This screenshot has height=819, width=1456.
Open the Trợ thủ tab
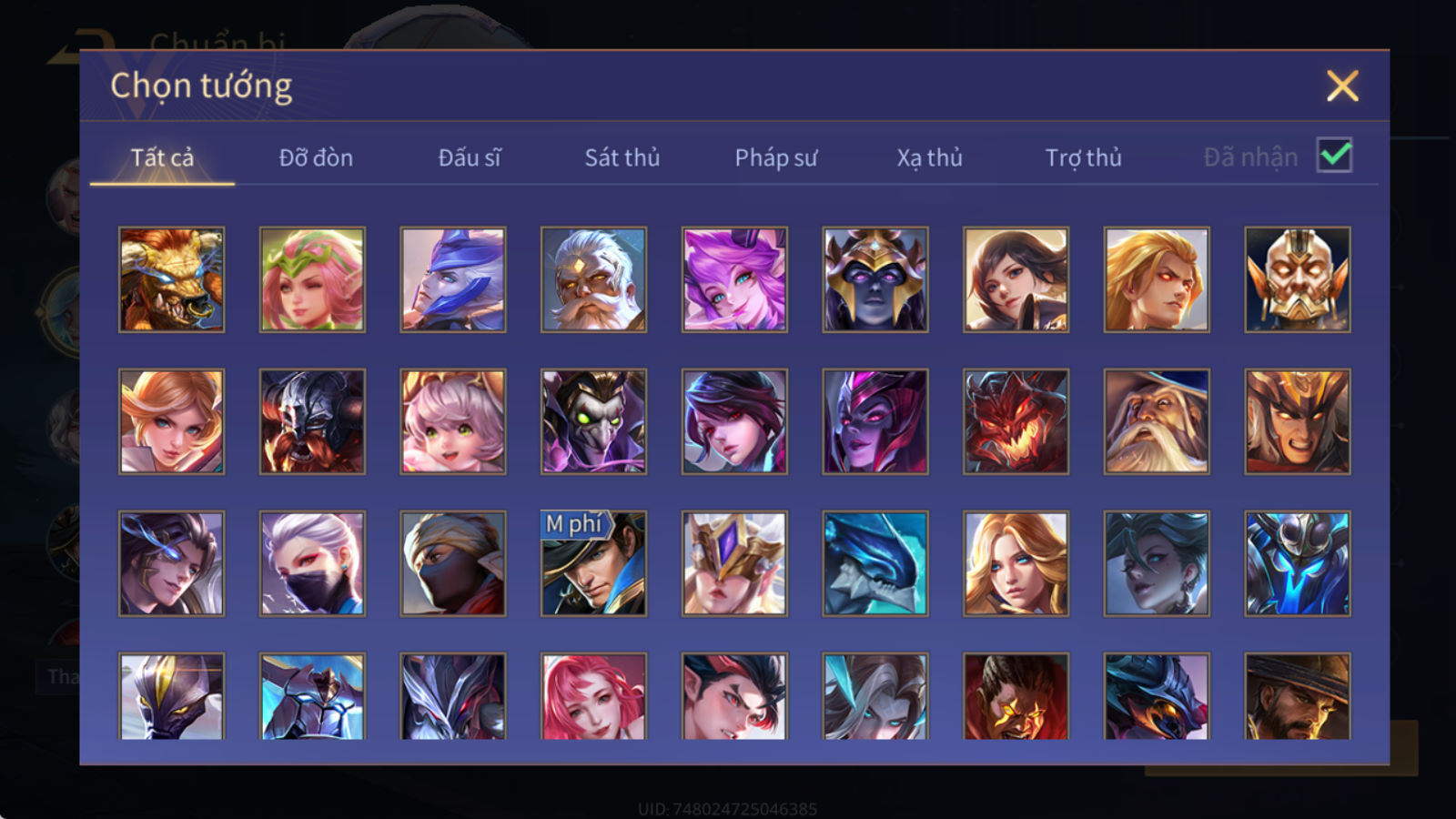[x=1083, y=157]
